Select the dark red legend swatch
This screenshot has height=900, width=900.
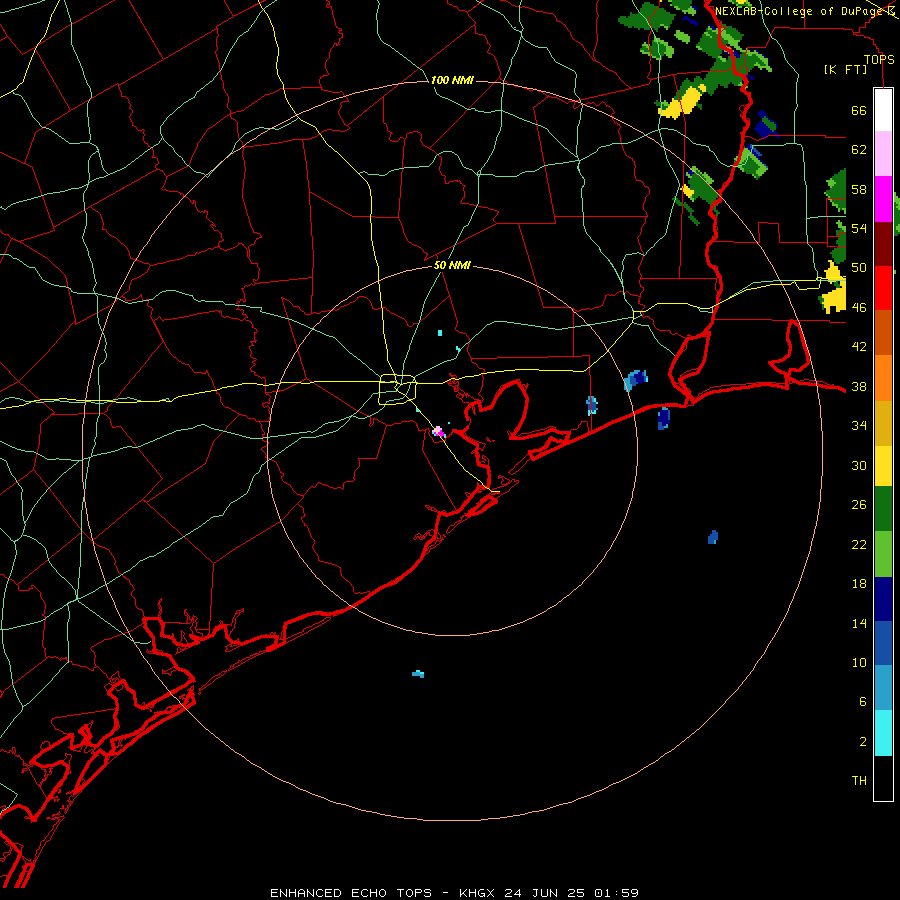(x=883, y=244)
